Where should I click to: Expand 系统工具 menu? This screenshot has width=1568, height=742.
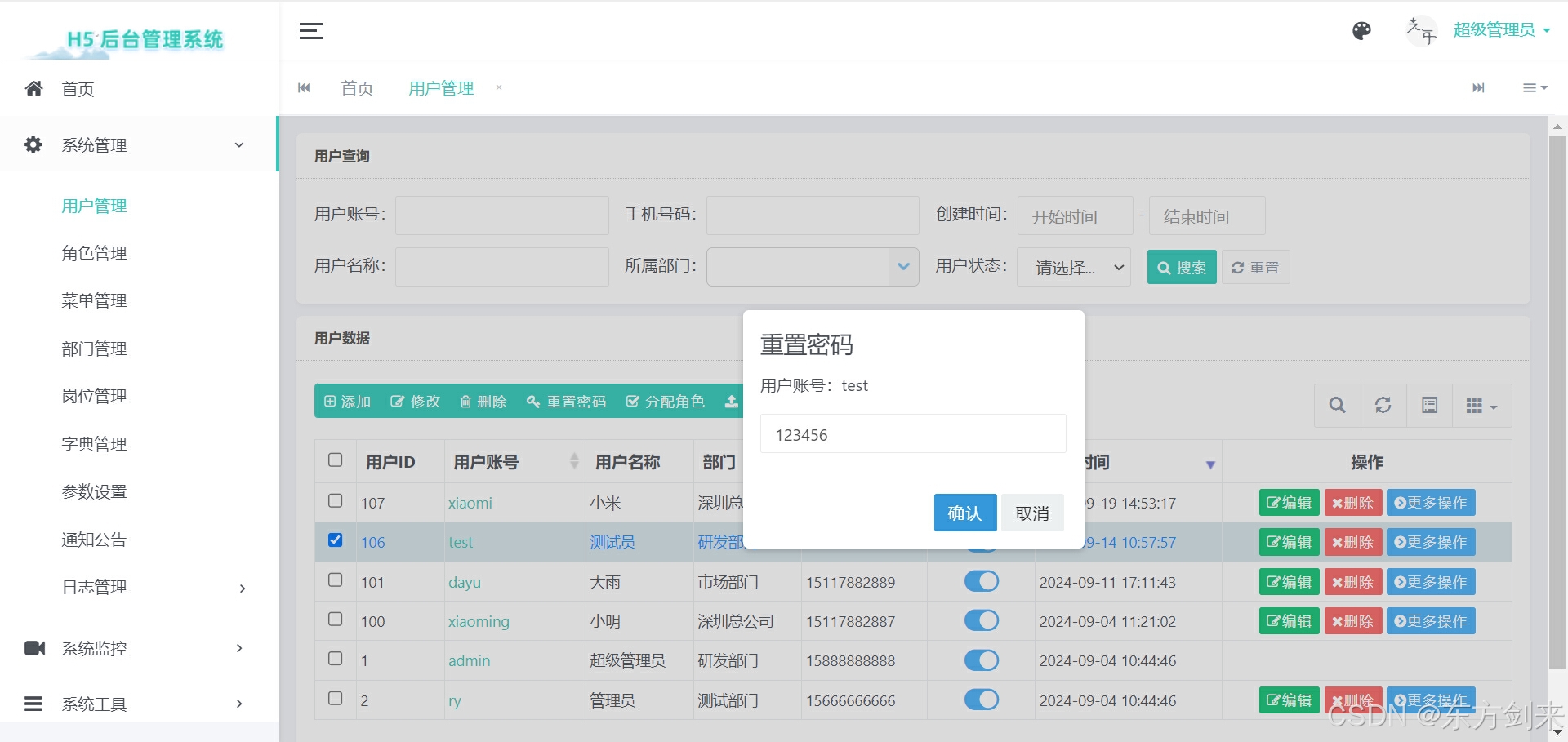[x=139, y=704]
